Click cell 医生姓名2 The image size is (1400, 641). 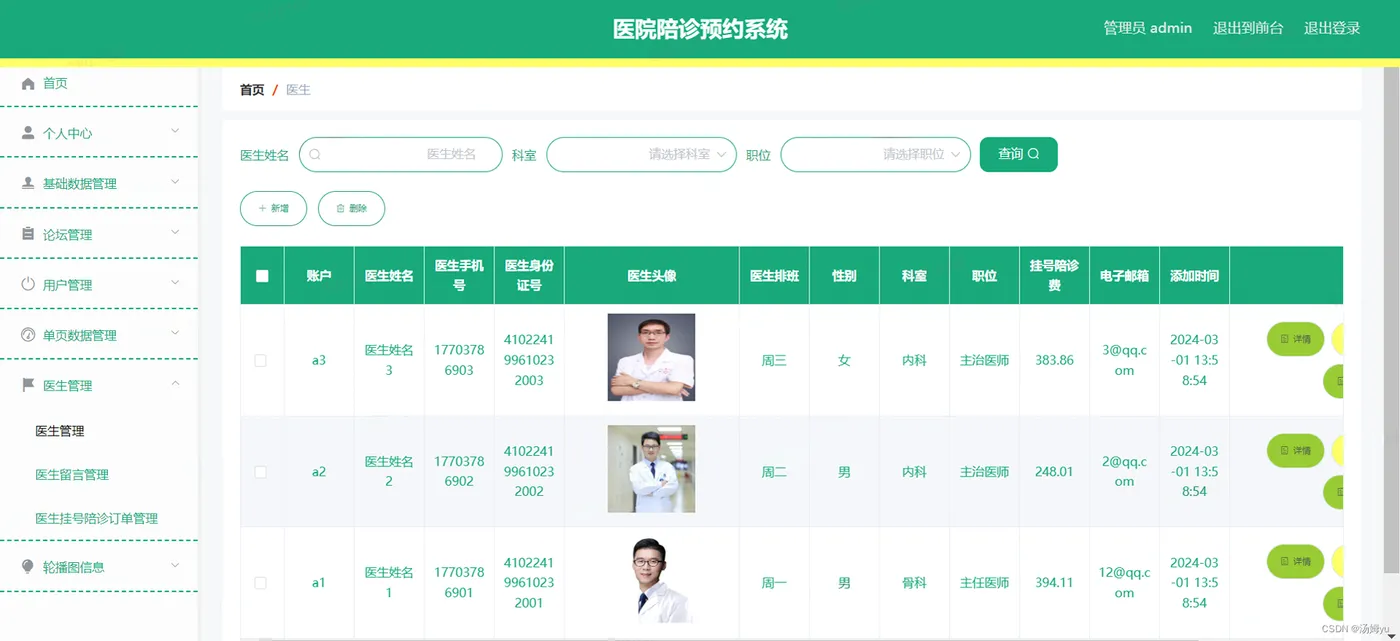click(389, 471)
